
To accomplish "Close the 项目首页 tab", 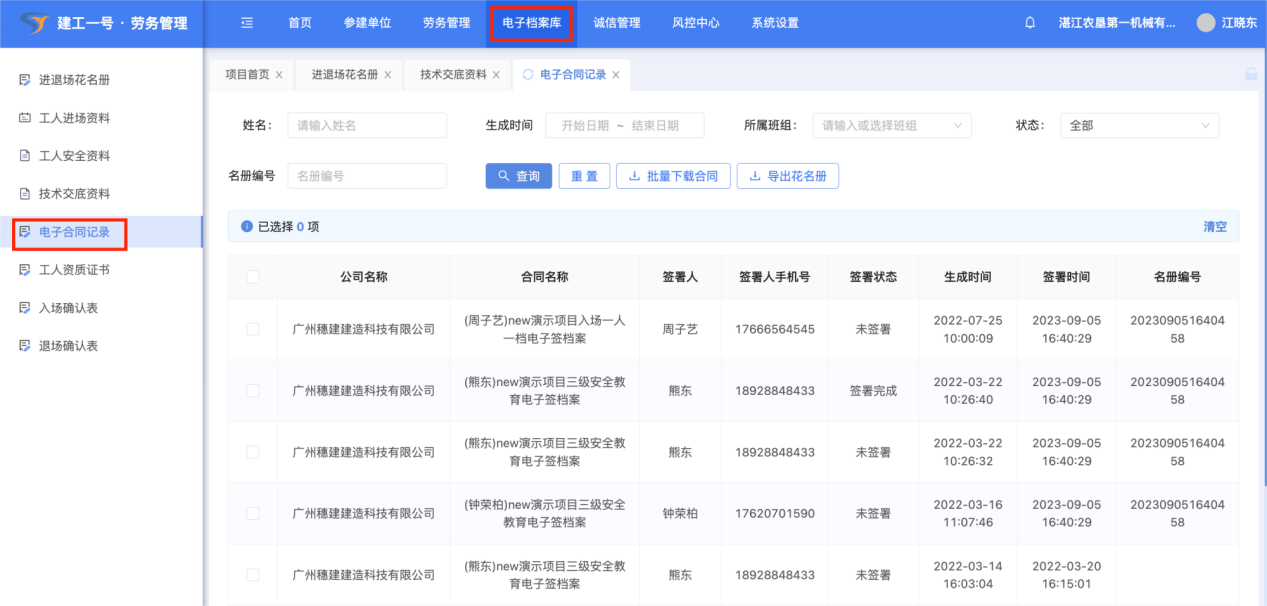I will 279,75.
